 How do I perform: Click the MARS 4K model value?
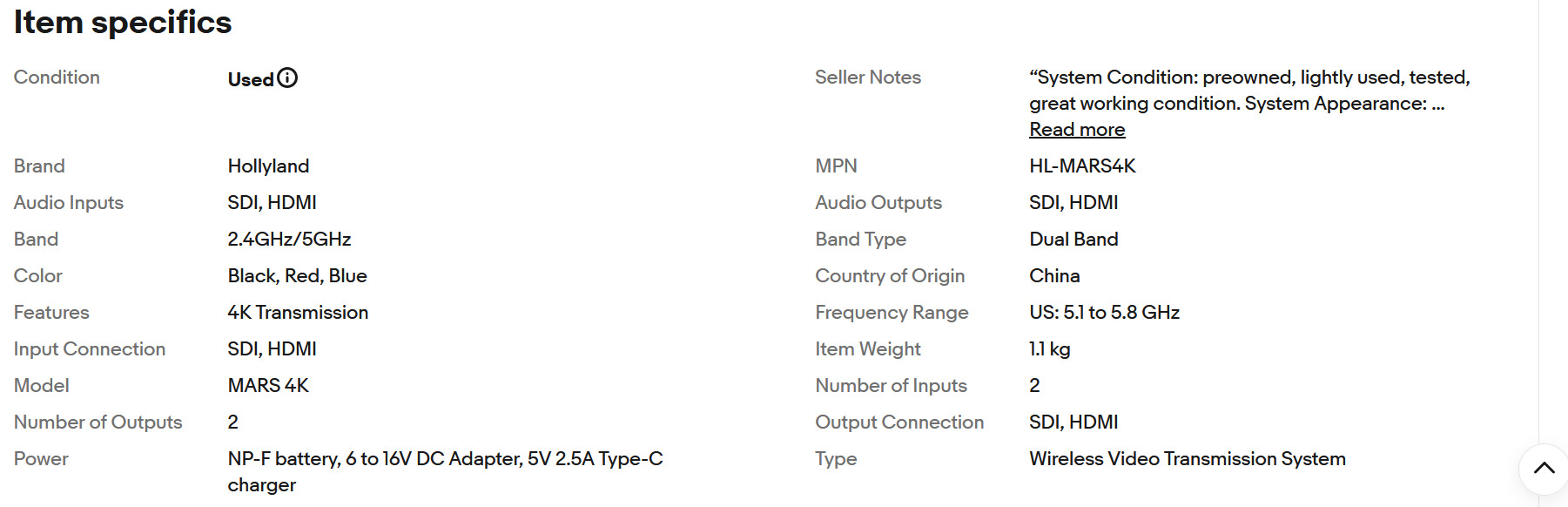tap(268, 386)
